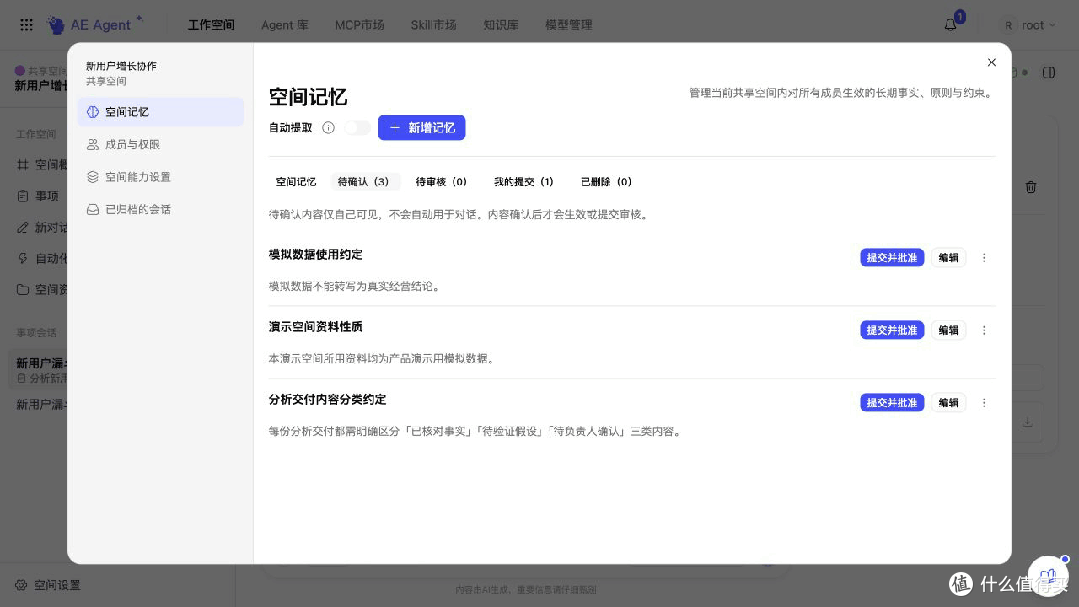Click the members icon beside 成员与权限
The width and height of the screenshot is (1079, 607).
[93, 145]
